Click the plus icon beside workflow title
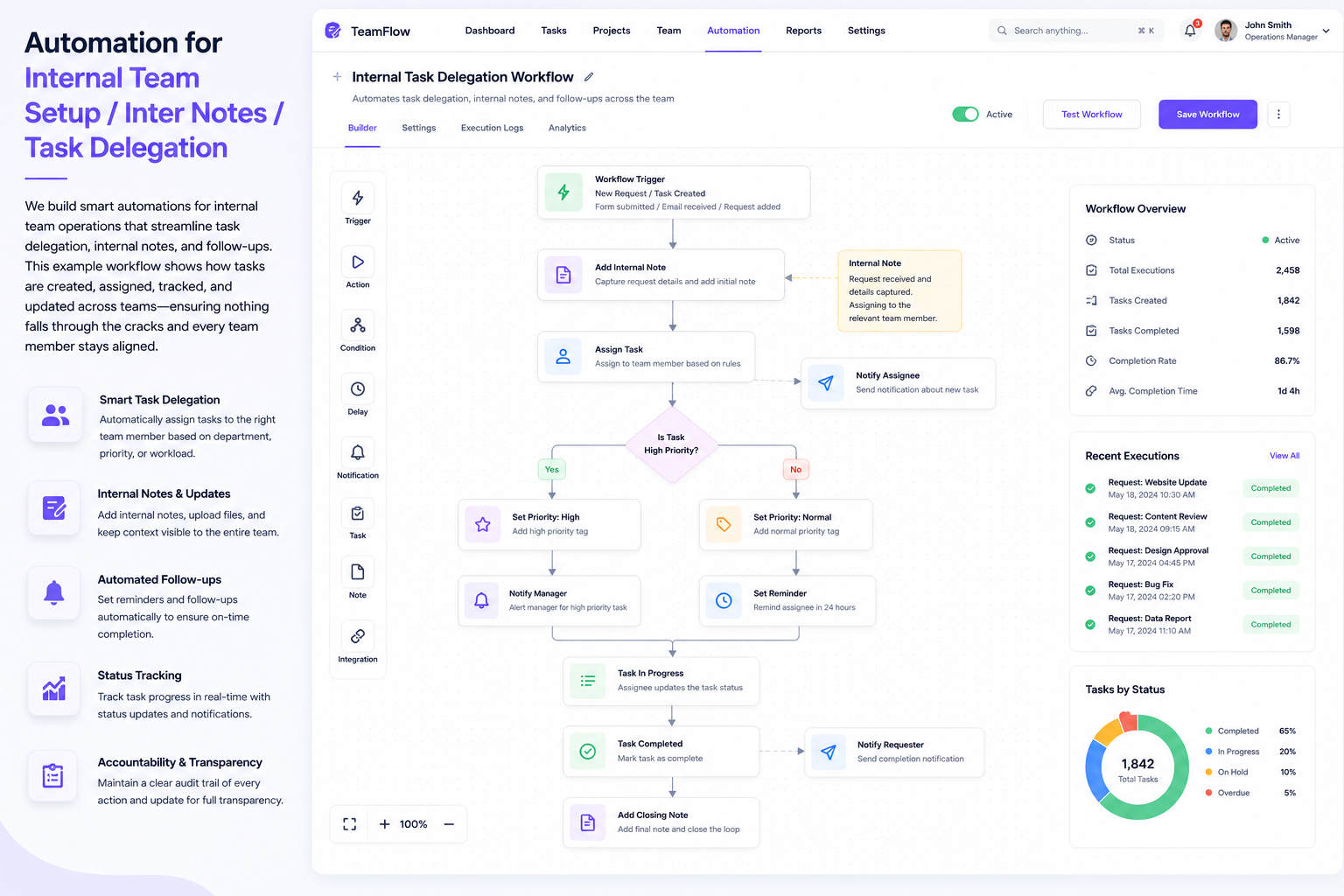Viewport: 1344px width, 896px height. click(337, 77)
